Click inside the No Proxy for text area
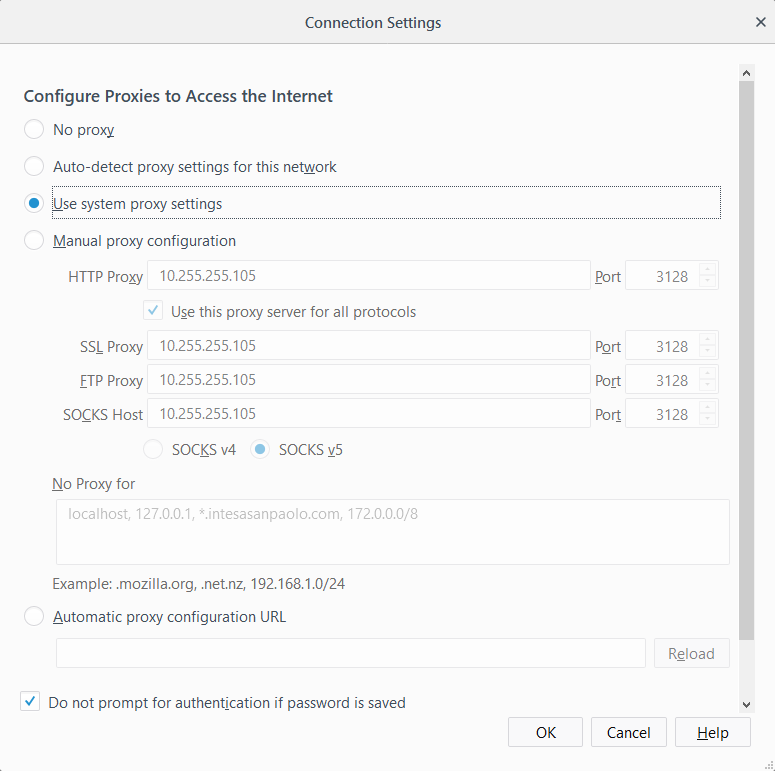This screenshot has height=771, width=775. (x=392, y=532)
